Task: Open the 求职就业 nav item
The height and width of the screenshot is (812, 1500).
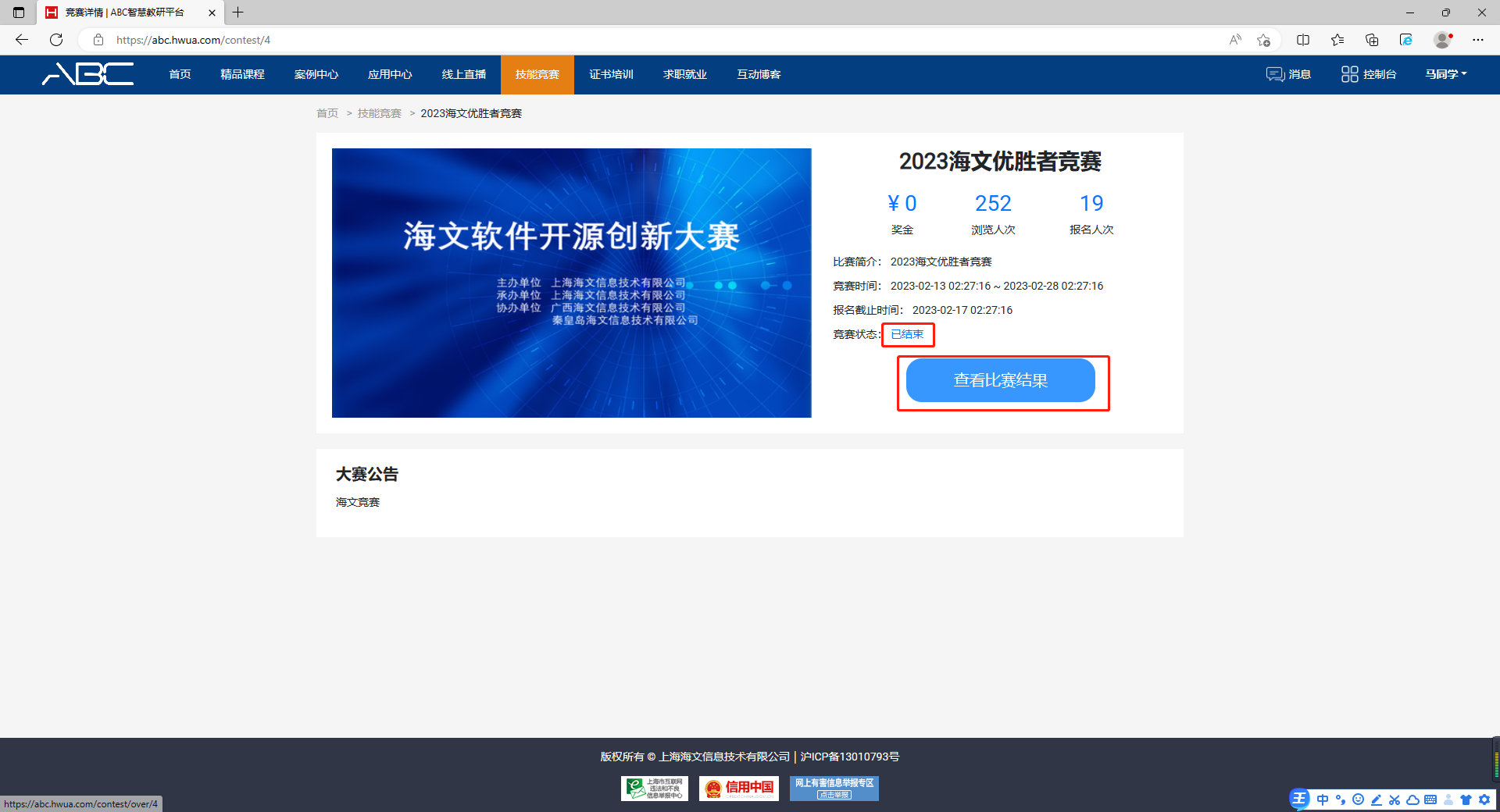Action: [x=685, y=74]
